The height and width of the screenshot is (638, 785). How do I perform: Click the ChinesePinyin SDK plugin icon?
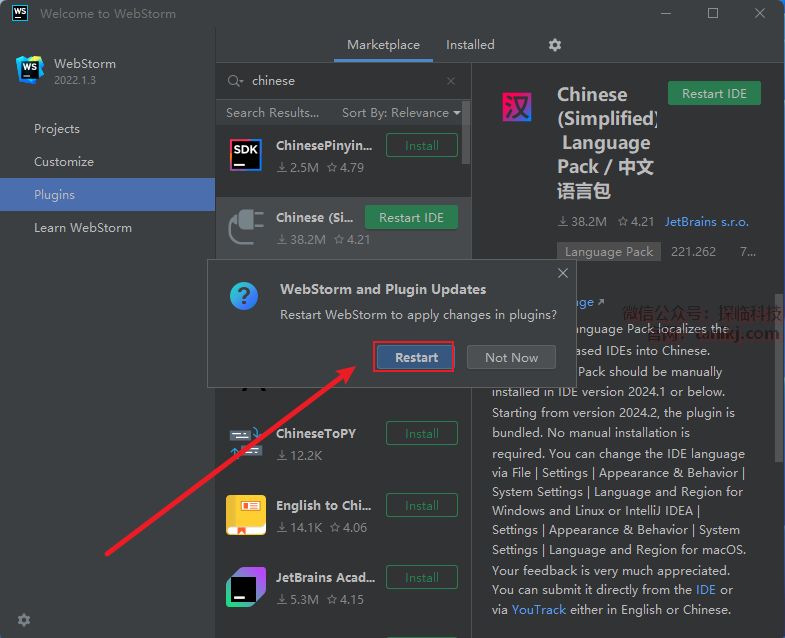[245, 155]
